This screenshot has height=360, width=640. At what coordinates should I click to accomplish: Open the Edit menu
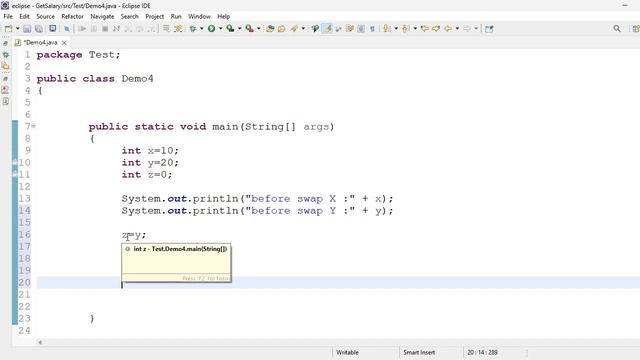[24, 16]
